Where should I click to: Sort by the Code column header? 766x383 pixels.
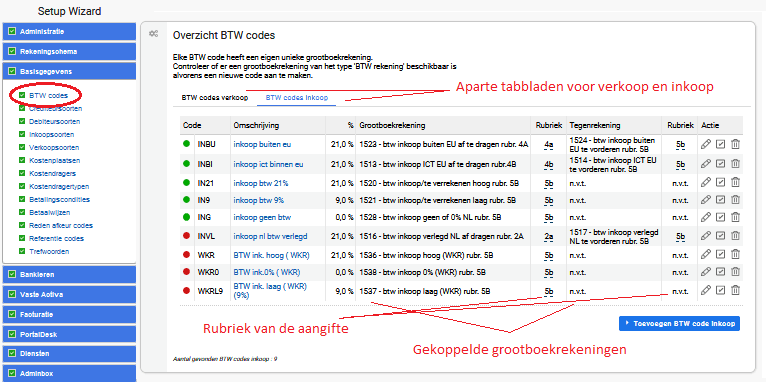click(x=192, y=126)
